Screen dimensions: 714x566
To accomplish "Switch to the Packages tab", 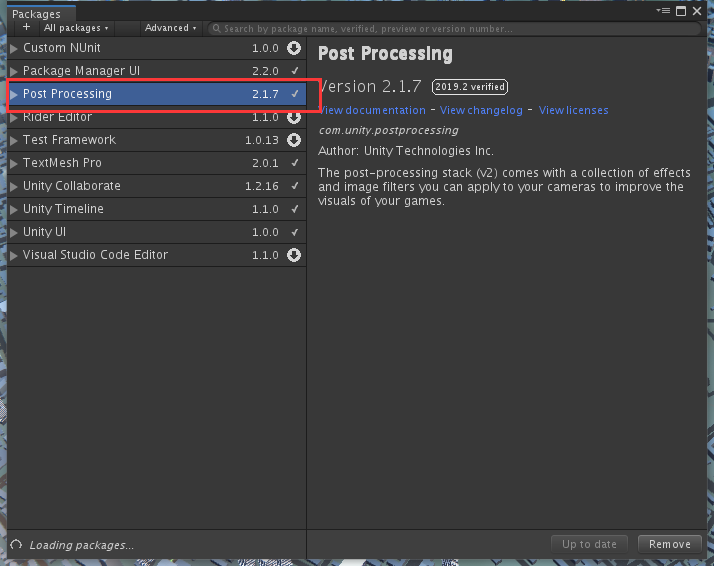I will (x=36, y=14).
